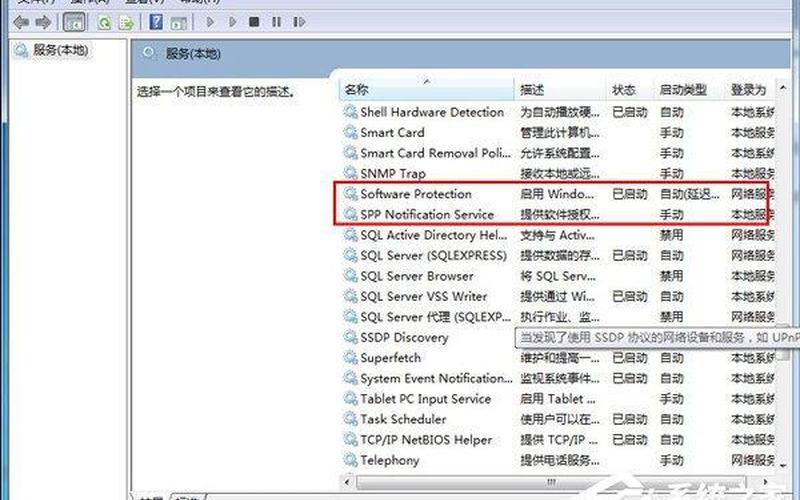Viewport: 800px width, 500px height.
Task: Click 支持与 Activ... description text
Action: [x=557, y=235]
